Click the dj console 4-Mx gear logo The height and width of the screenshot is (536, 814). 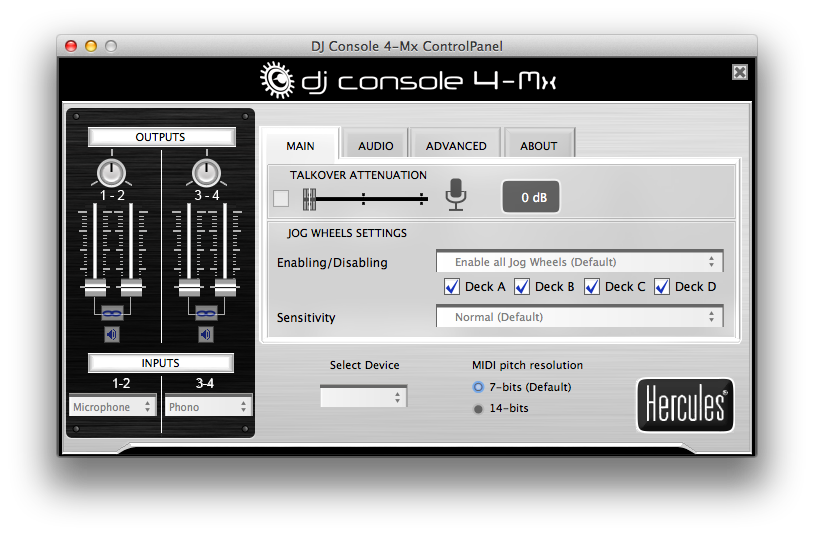pos(277,80)
